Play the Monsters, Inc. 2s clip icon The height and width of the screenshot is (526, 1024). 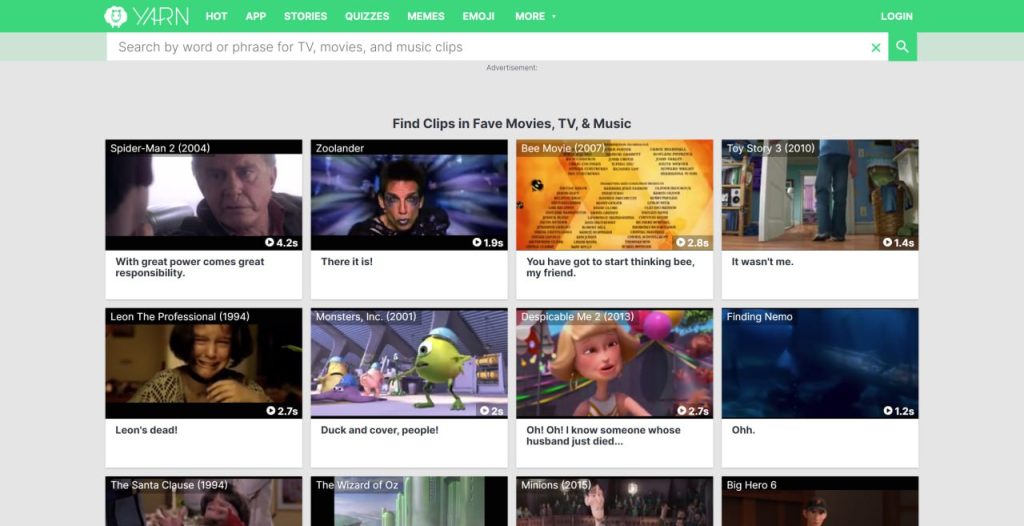point(485,411)
